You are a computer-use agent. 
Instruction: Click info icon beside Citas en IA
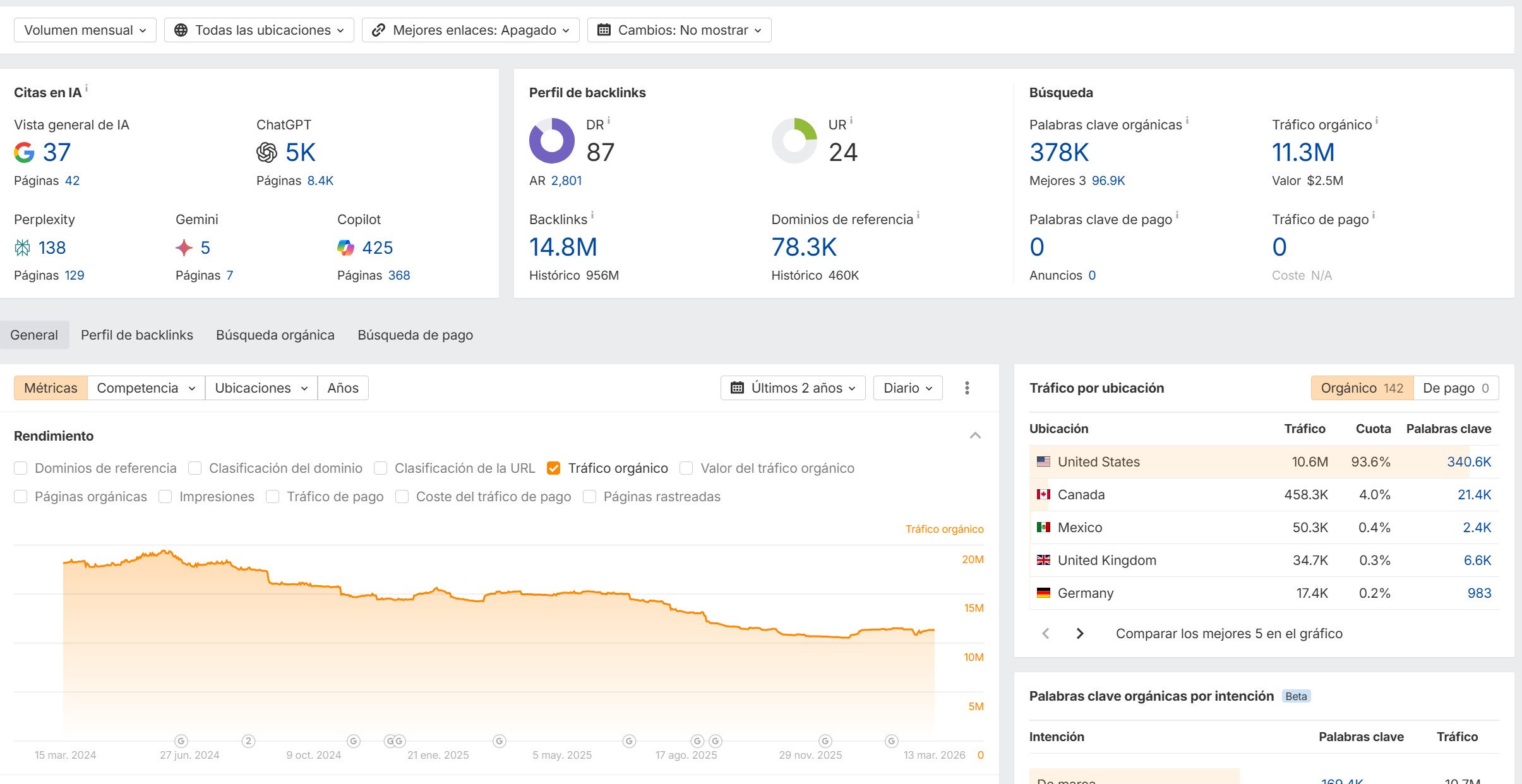tap(87, 88)
